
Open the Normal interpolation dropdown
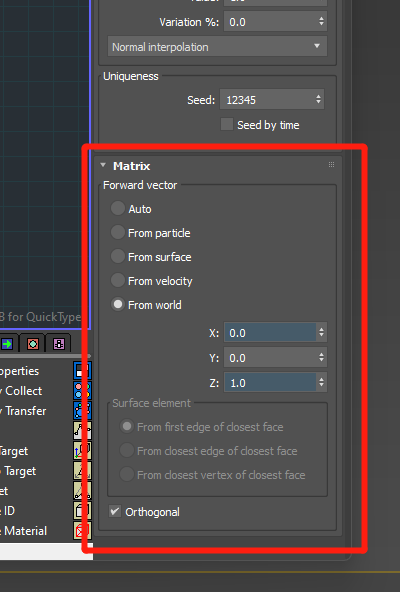tap(217, 47)
